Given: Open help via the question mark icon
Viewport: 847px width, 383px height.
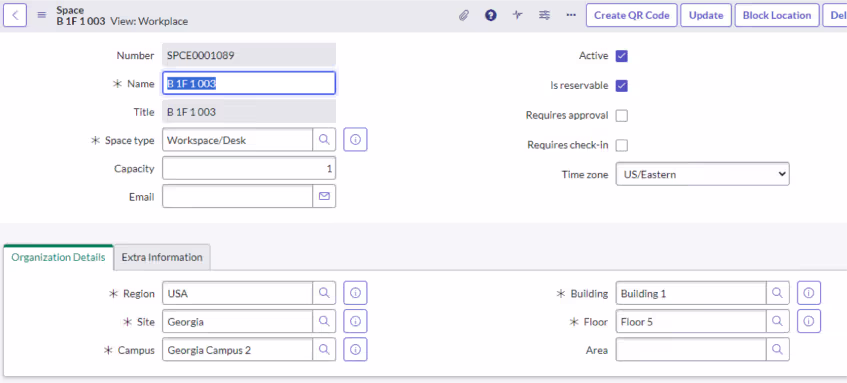Looking at the screenshot, I should coord(490,15).
